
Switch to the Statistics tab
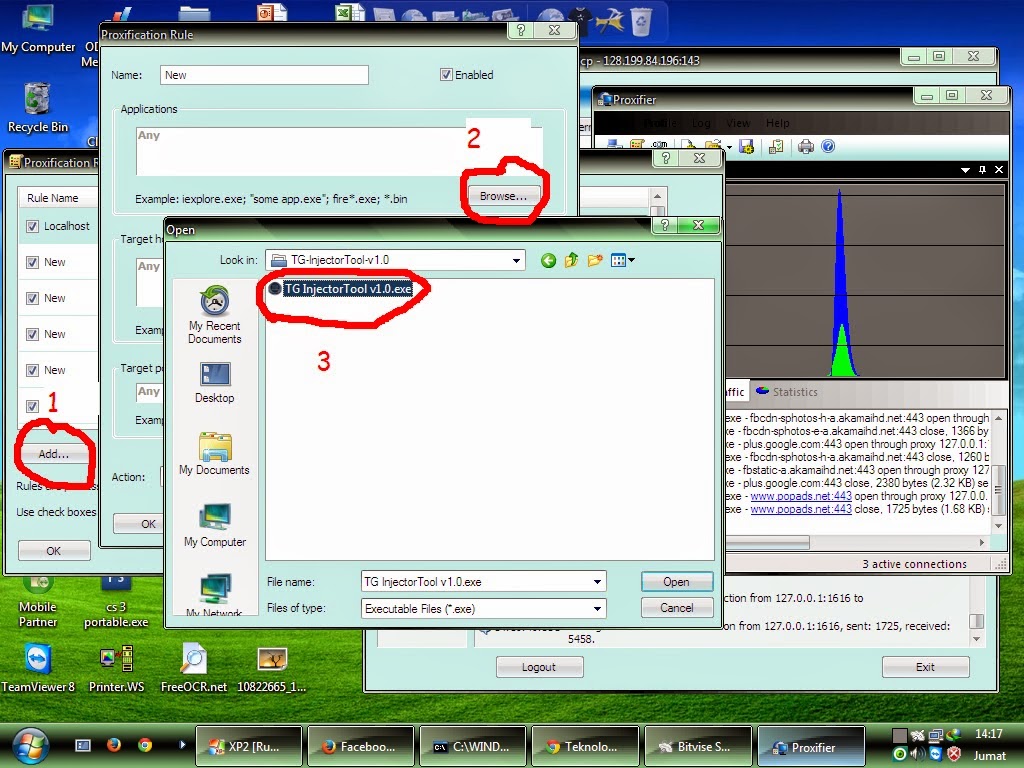(x=787, y=392)
